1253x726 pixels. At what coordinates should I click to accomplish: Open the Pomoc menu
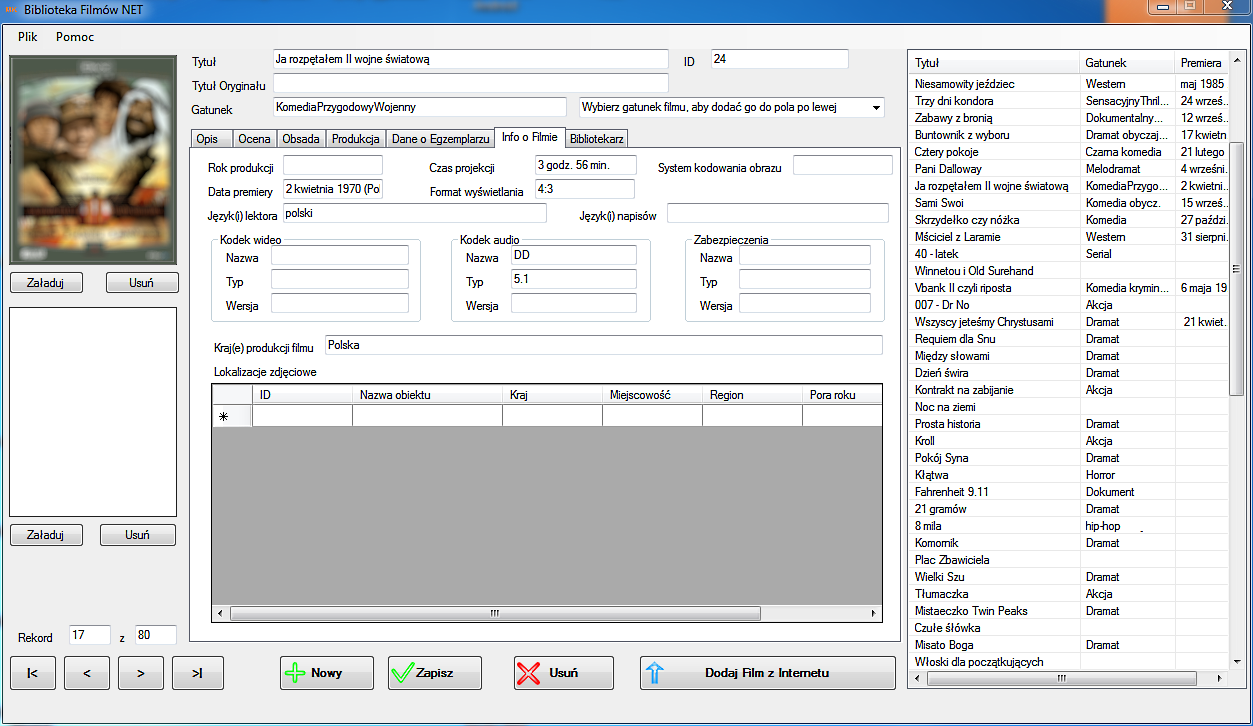[x=75, y=37]
